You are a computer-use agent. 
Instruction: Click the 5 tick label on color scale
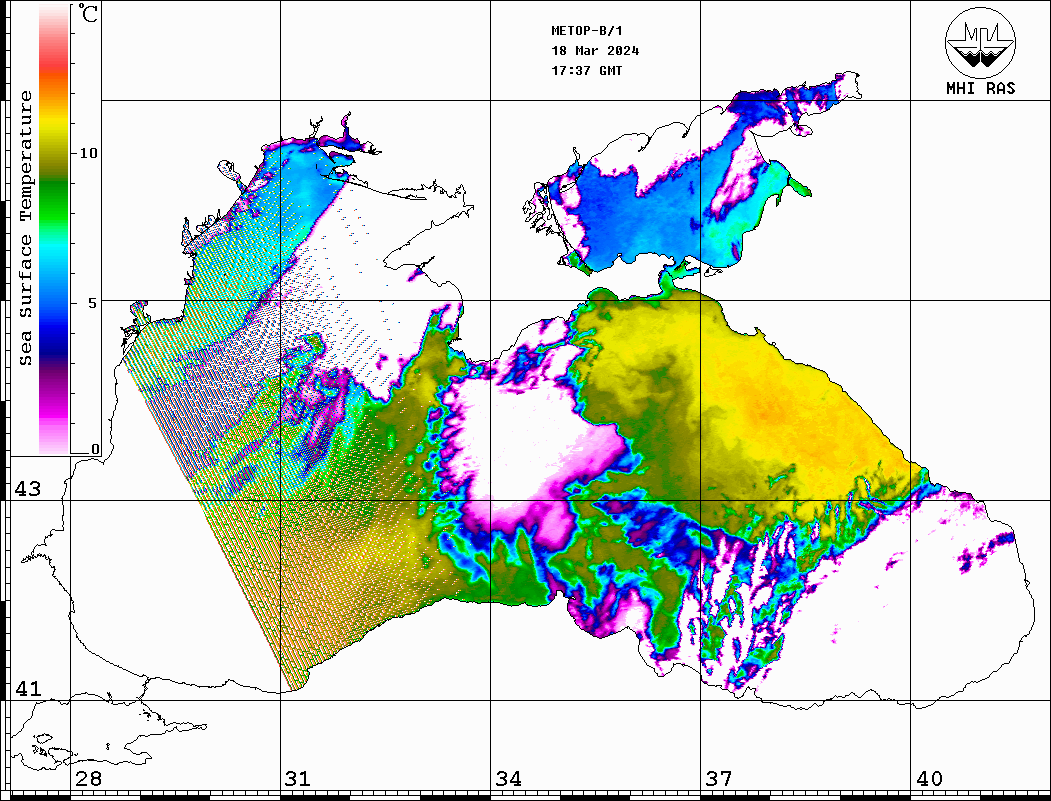pos(92,303)
